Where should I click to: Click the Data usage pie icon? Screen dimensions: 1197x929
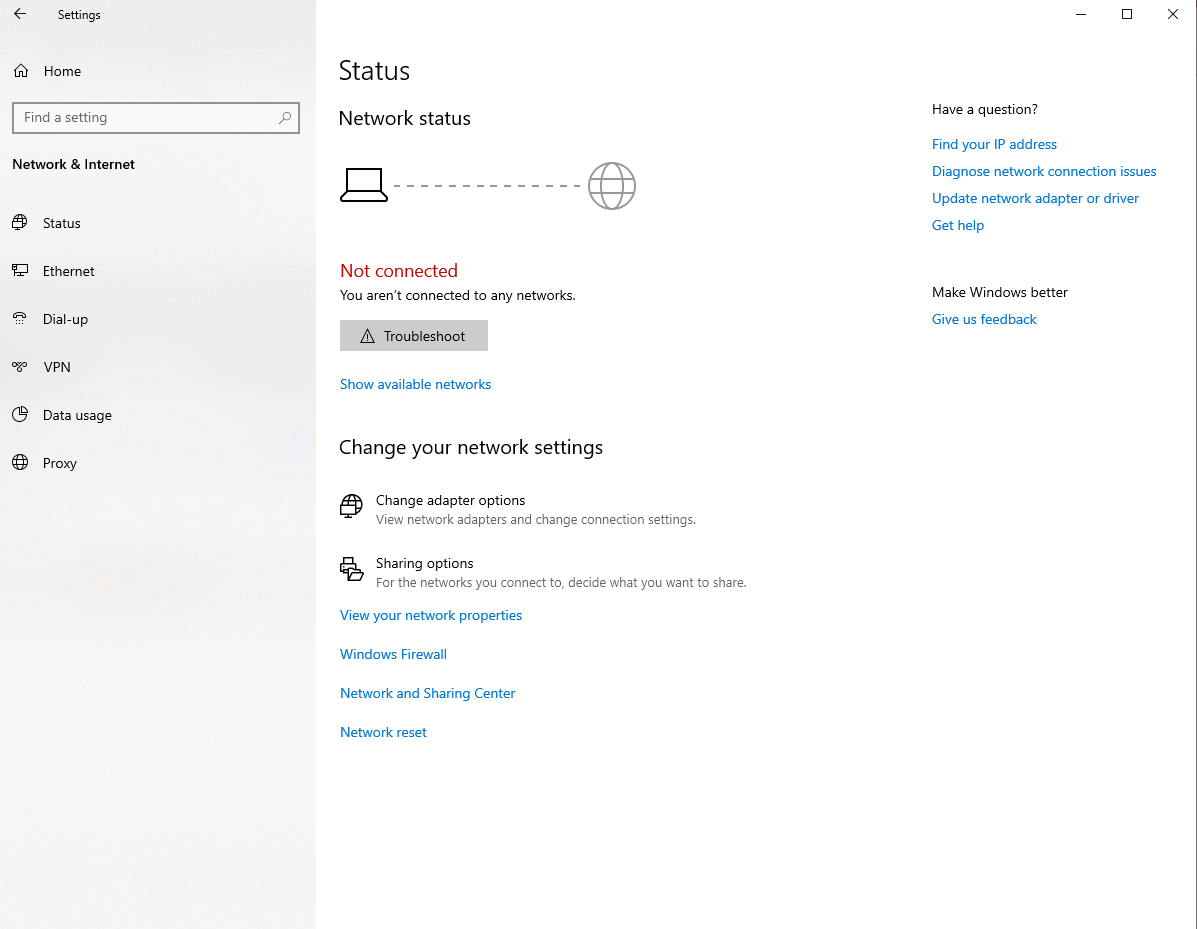click(20, 415)
